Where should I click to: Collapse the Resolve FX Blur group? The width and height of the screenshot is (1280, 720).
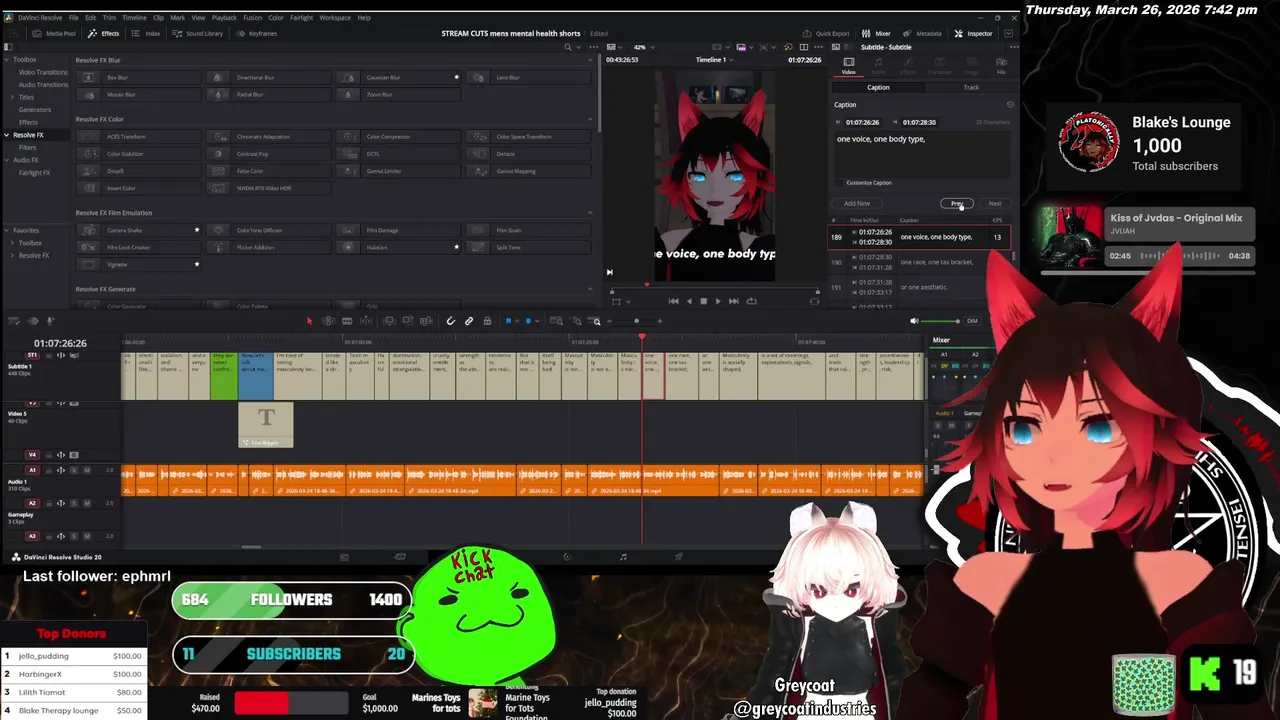coord(589,60)
